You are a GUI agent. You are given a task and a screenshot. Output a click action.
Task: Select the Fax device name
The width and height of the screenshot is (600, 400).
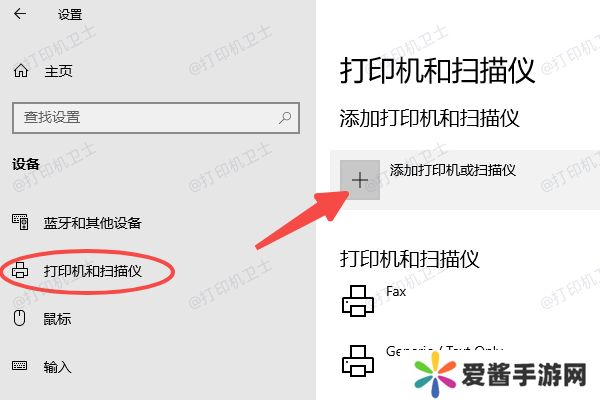(x=396, y=292)
